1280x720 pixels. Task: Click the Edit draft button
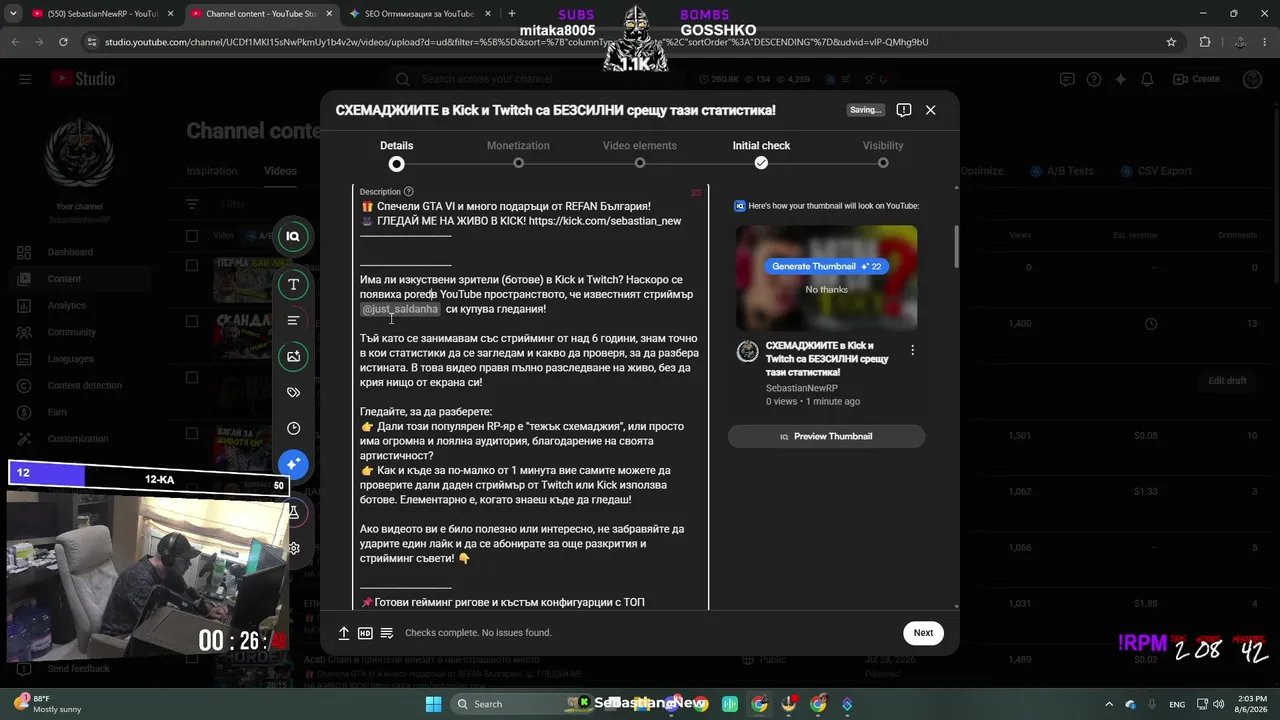[x=1227, y=381]
